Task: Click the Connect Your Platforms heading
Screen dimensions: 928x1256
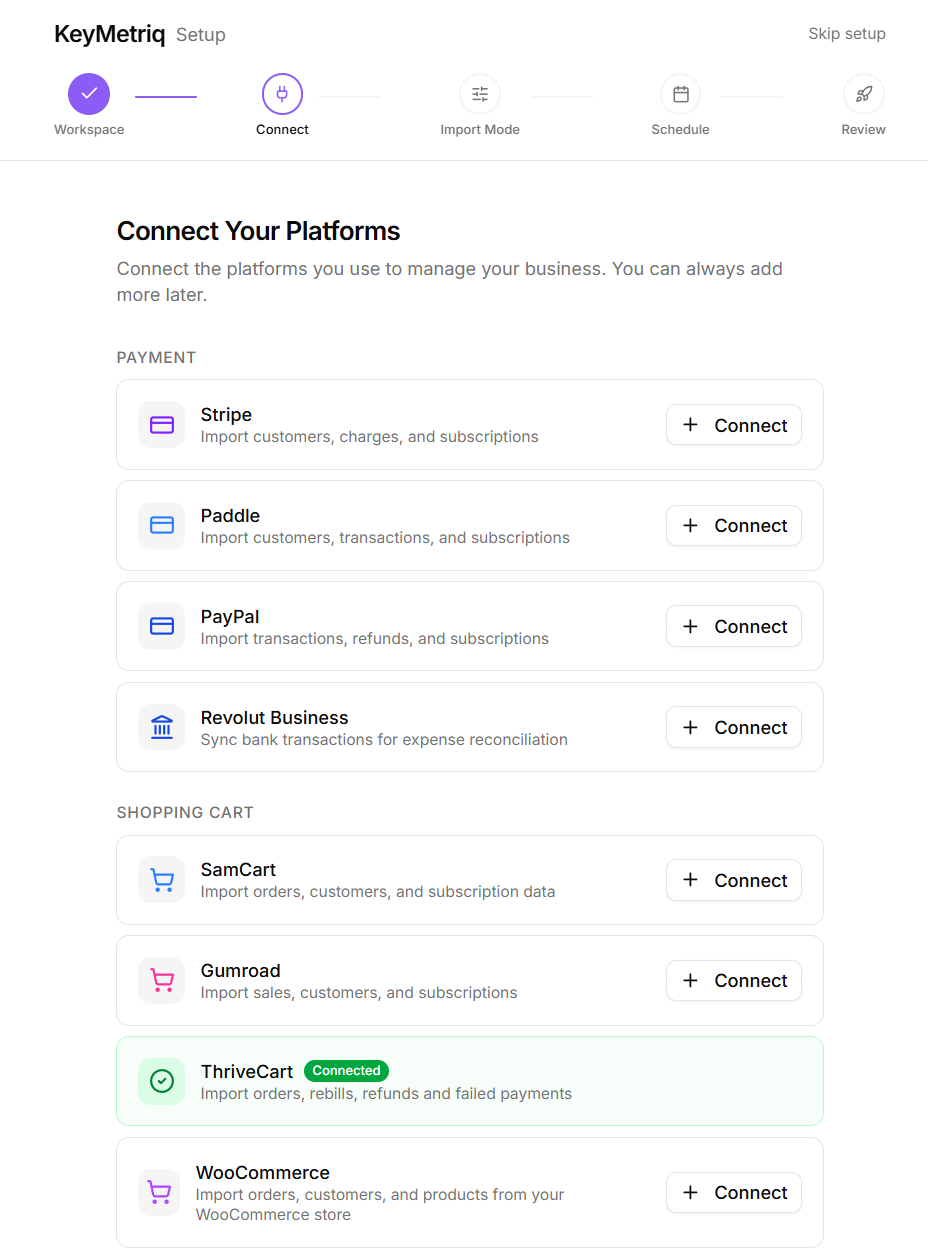Action: [x=259, y=231]
